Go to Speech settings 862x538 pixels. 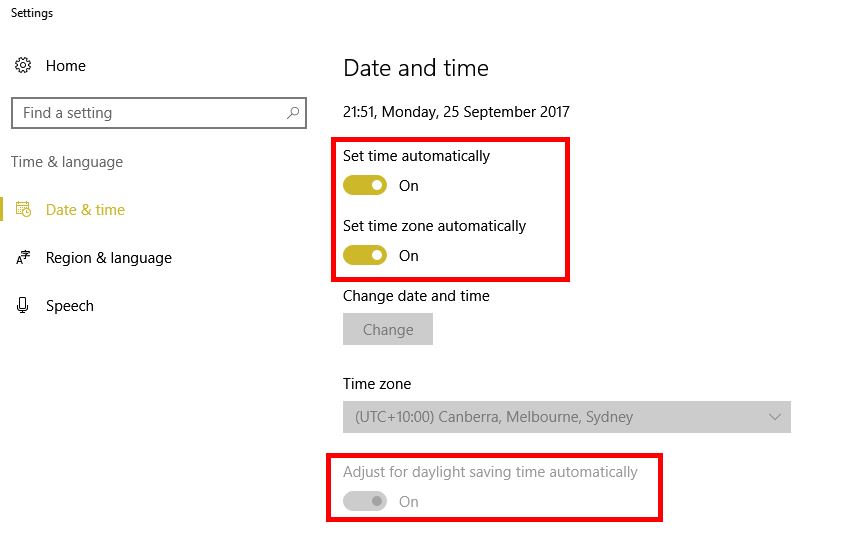(70, 306)
